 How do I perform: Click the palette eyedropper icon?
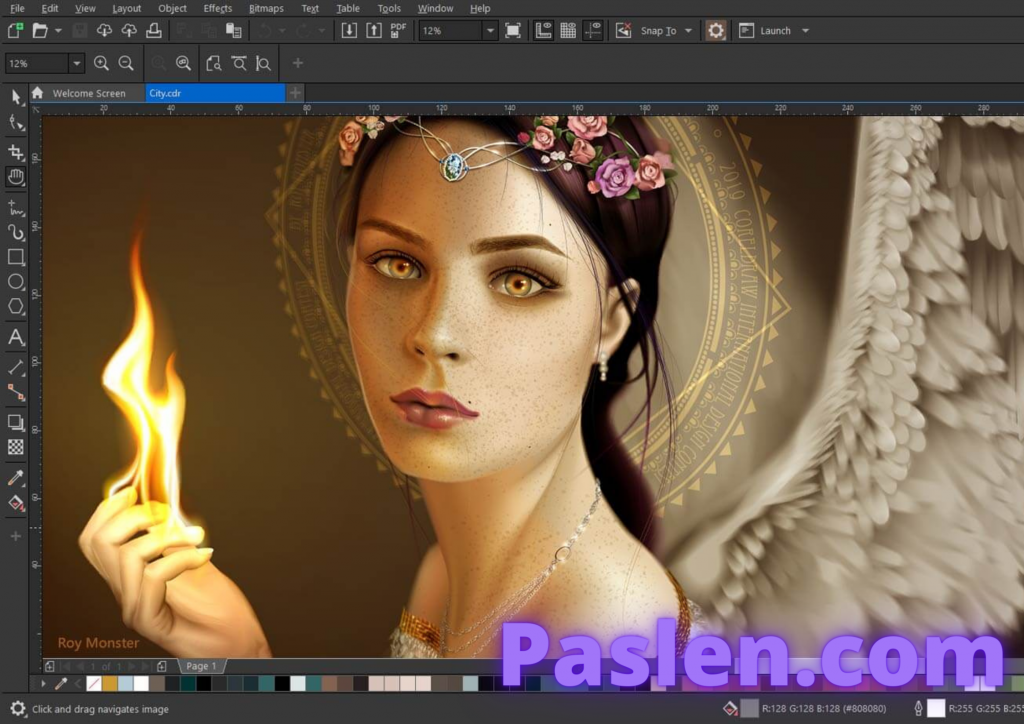[x=61, y=684]
